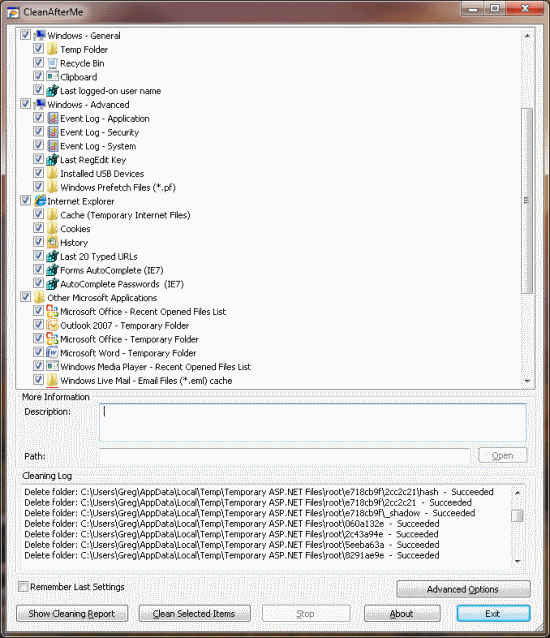550x638 pixels.
Task: Click the Microsoft Office Recent Files icon
Action: point(52,312)
